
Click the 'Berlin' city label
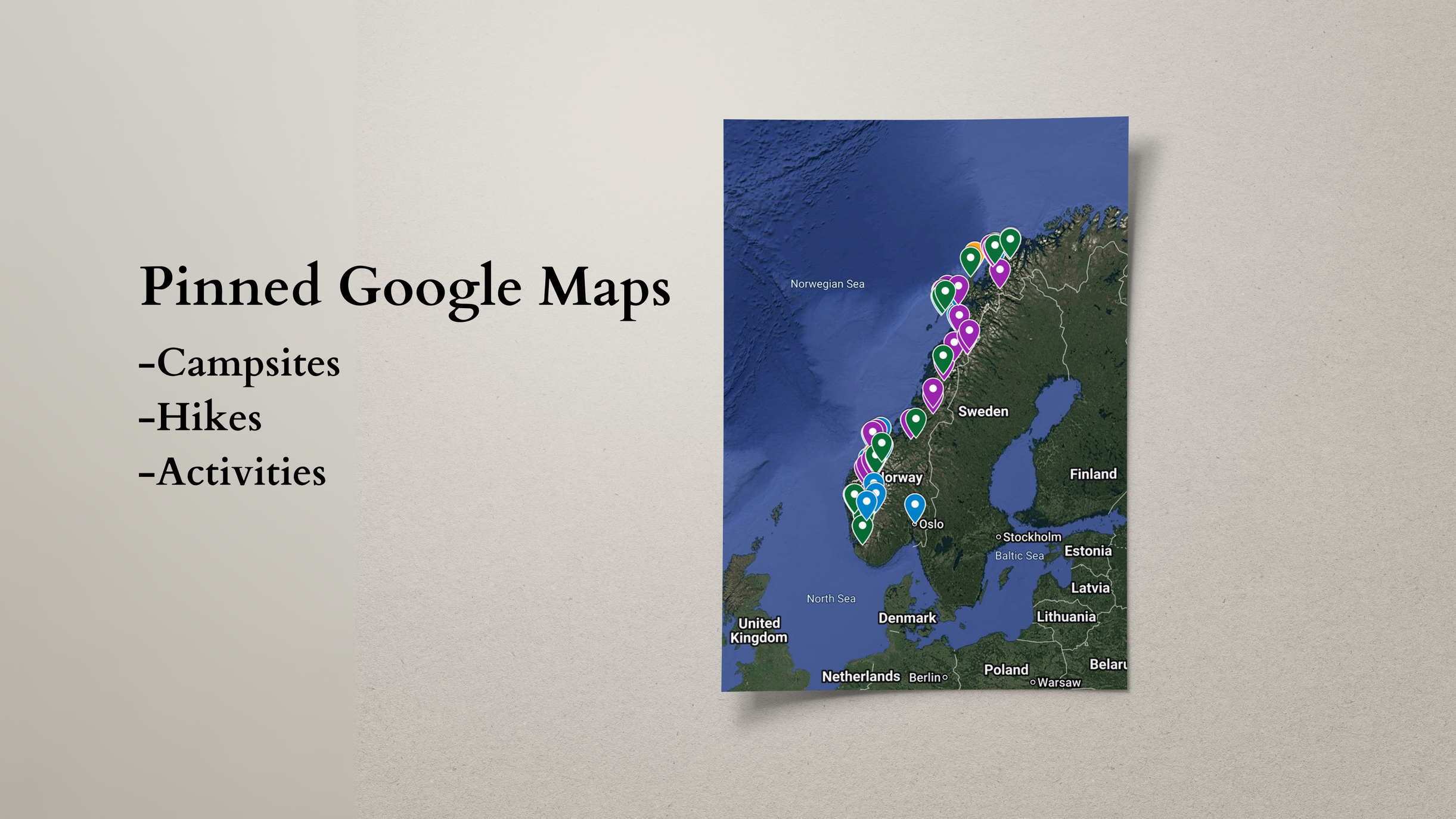[x=924, y=677]
